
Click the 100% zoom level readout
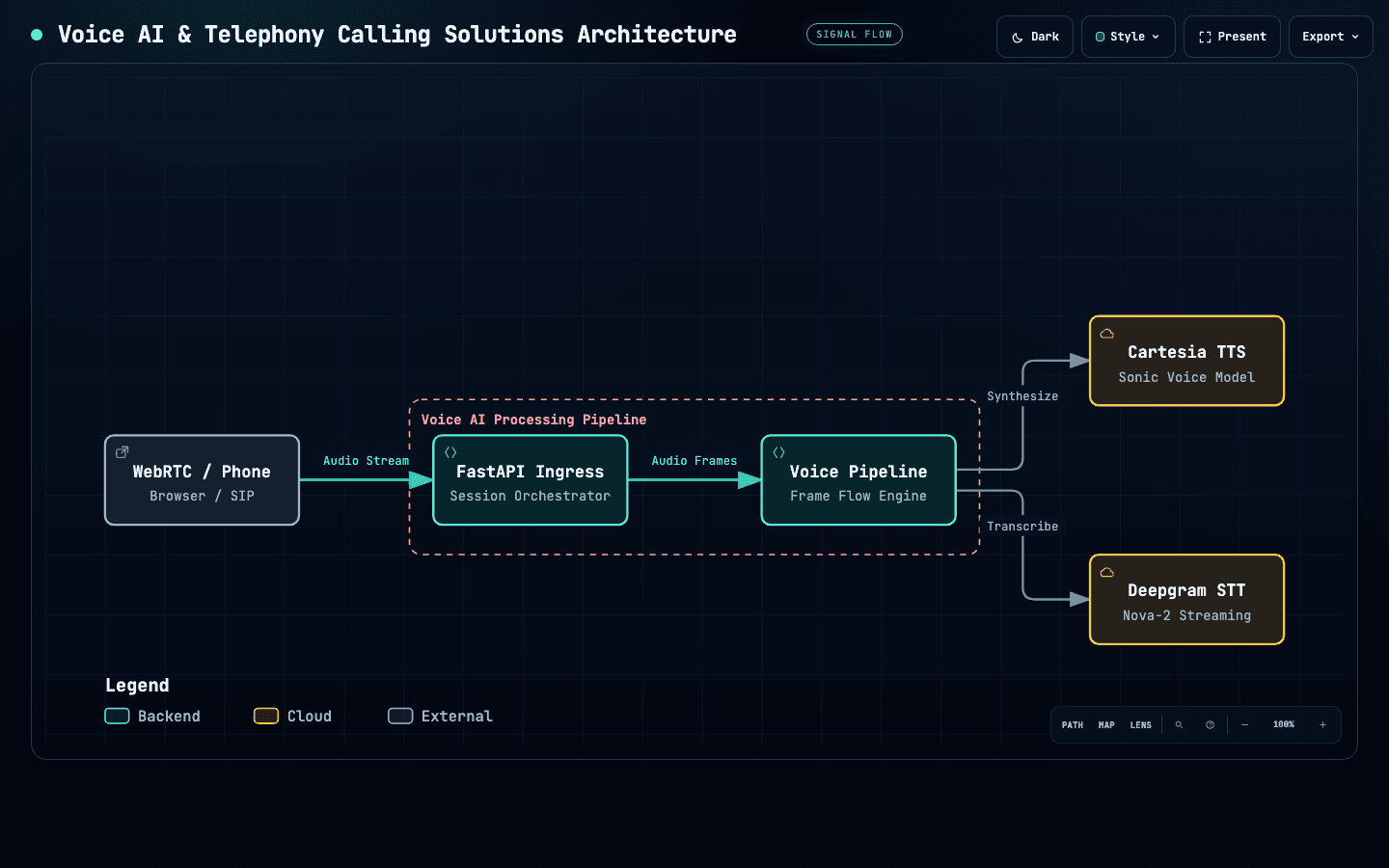pos(1284,725)
